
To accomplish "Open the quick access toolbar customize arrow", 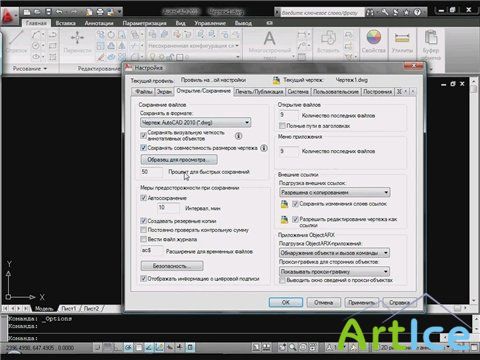I will pos(119,12).
